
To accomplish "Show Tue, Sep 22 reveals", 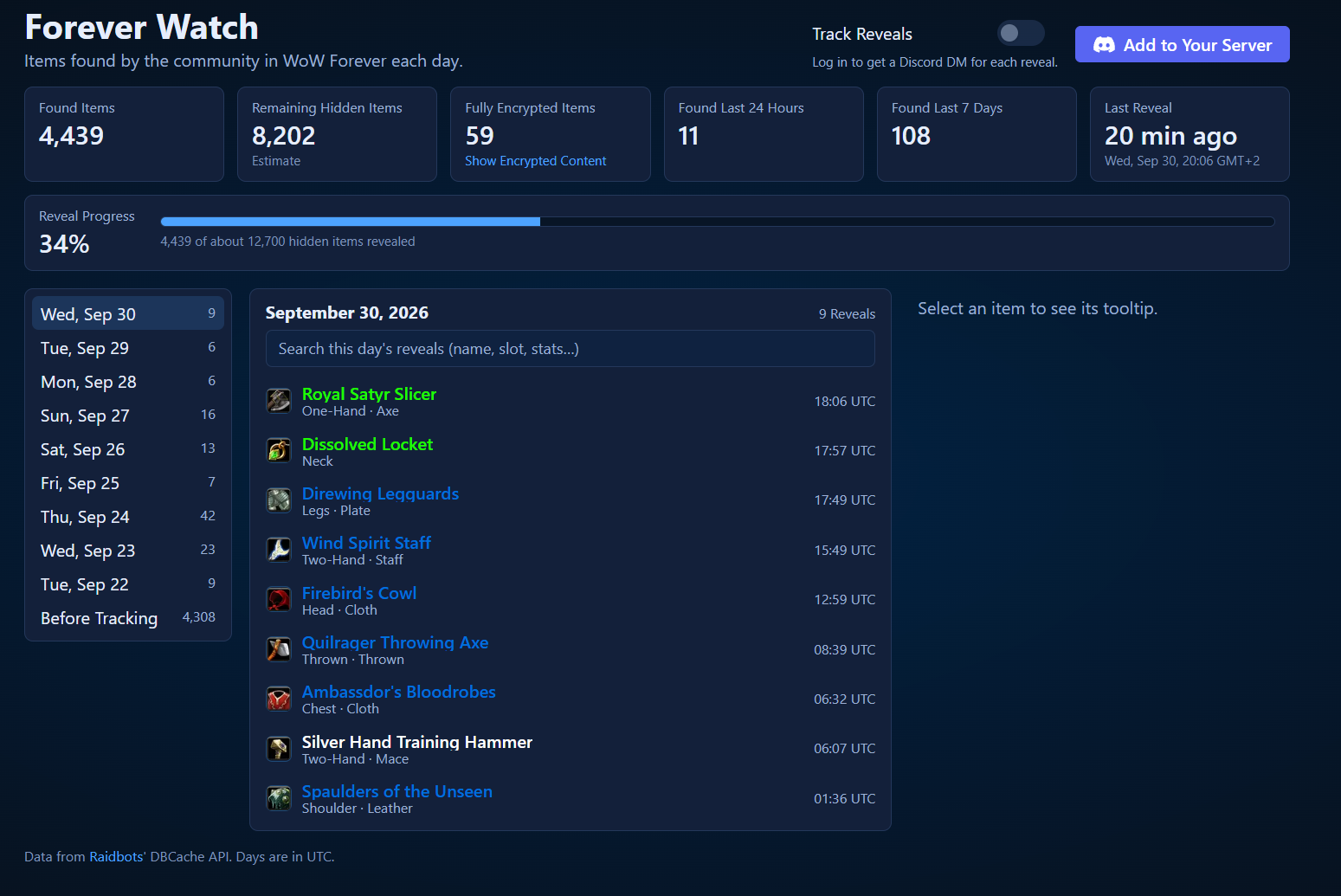I will click(x=128, y=583).
